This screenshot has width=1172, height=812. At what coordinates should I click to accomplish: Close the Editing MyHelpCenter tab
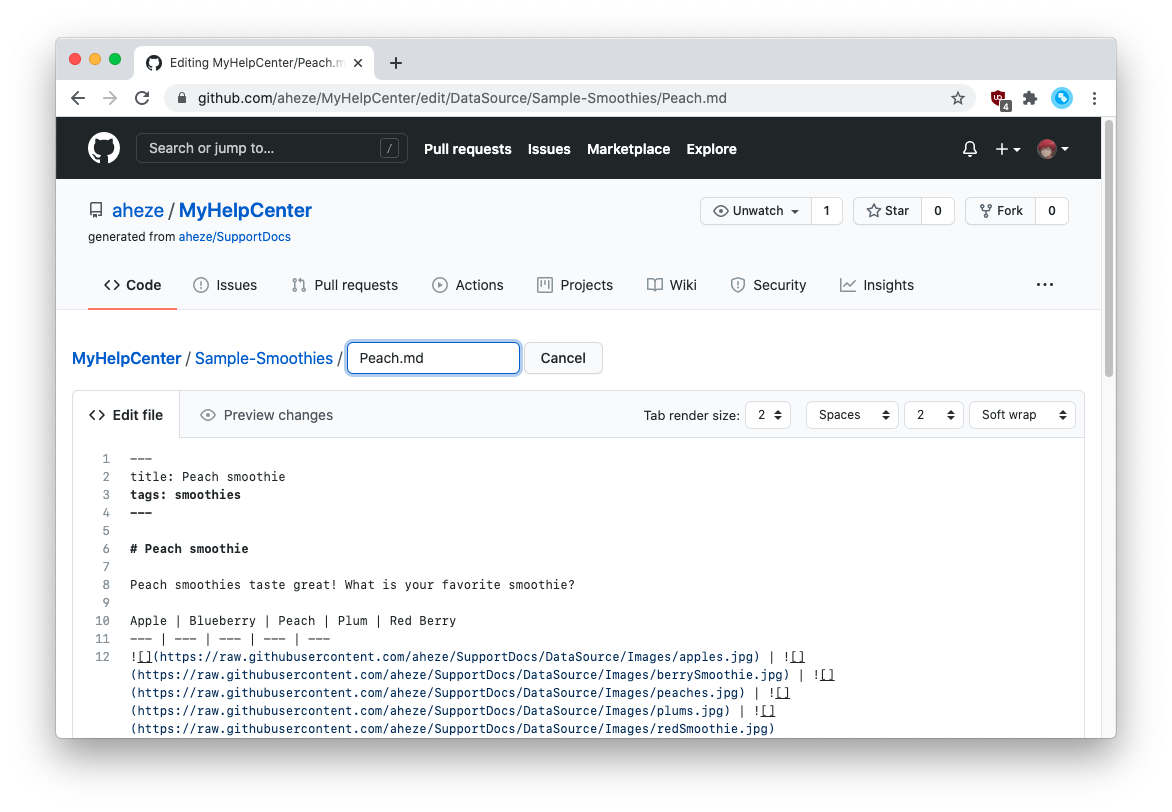point(358,63)
